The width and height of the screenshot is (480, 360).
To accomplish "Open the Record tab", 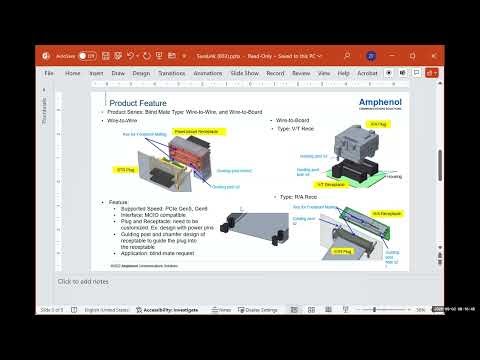I will (x=275, y=73).
